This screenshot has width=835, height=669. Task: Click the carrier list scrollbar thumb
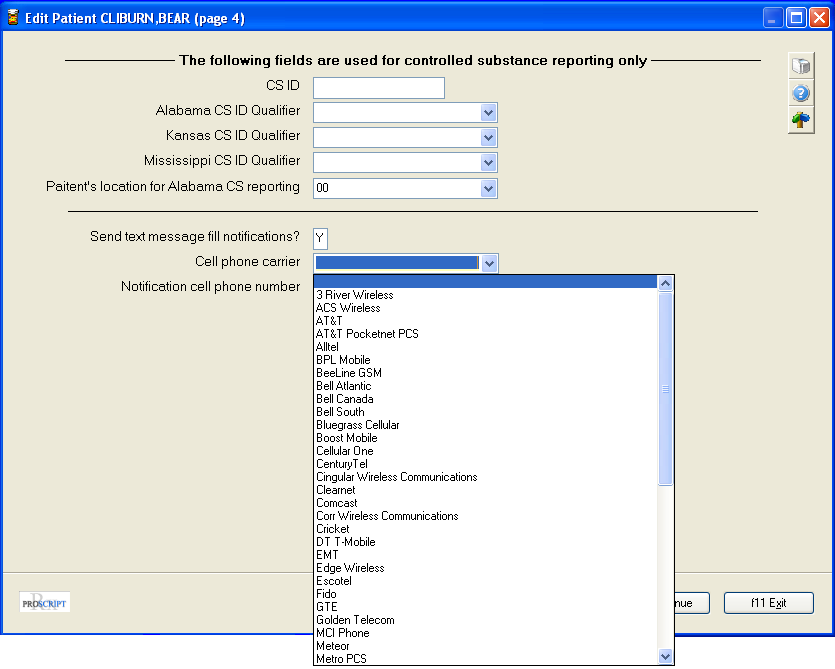click(665, 389)
